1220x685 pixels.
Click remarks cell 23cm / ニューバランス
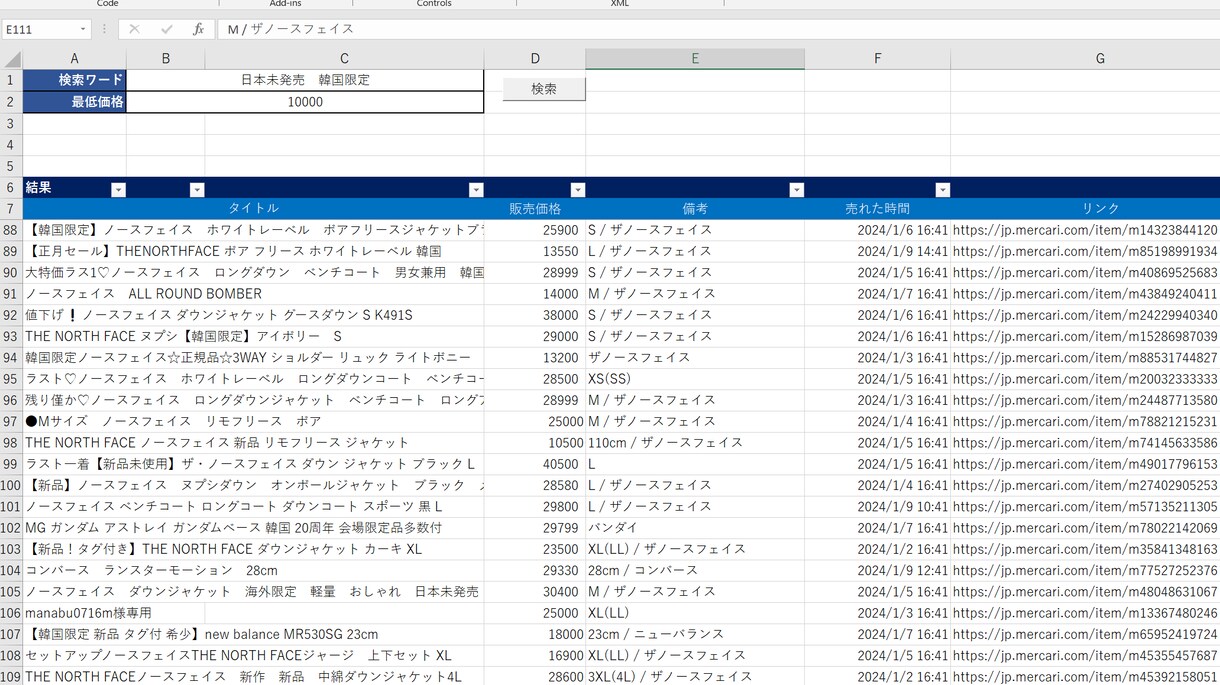[x=695, y=634]
